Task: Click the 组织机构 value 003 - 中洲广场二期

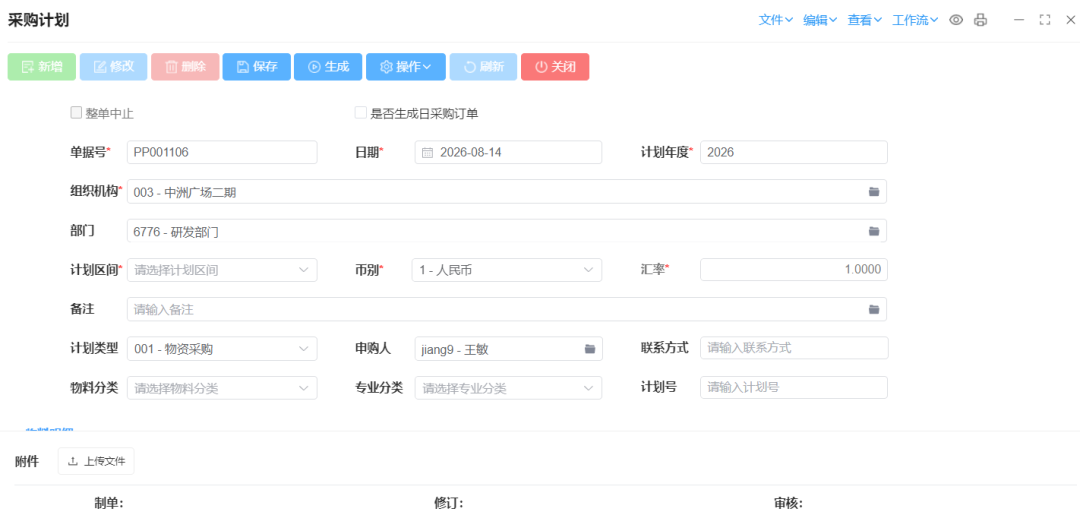Action: pos(185,193)
